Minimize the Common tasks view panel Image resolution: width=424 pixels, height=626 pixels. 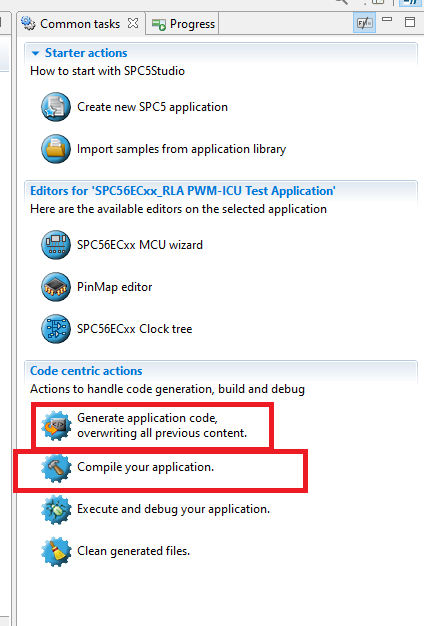click(387, 20)
